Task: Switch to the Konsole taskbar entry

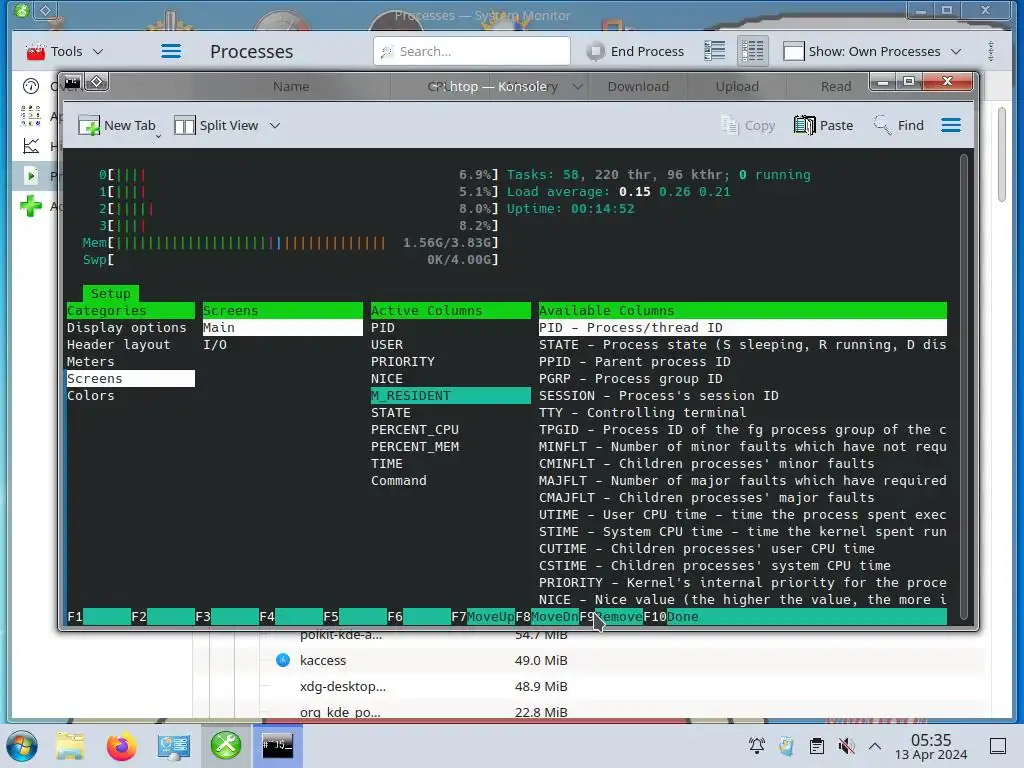Action: point(278,746)
